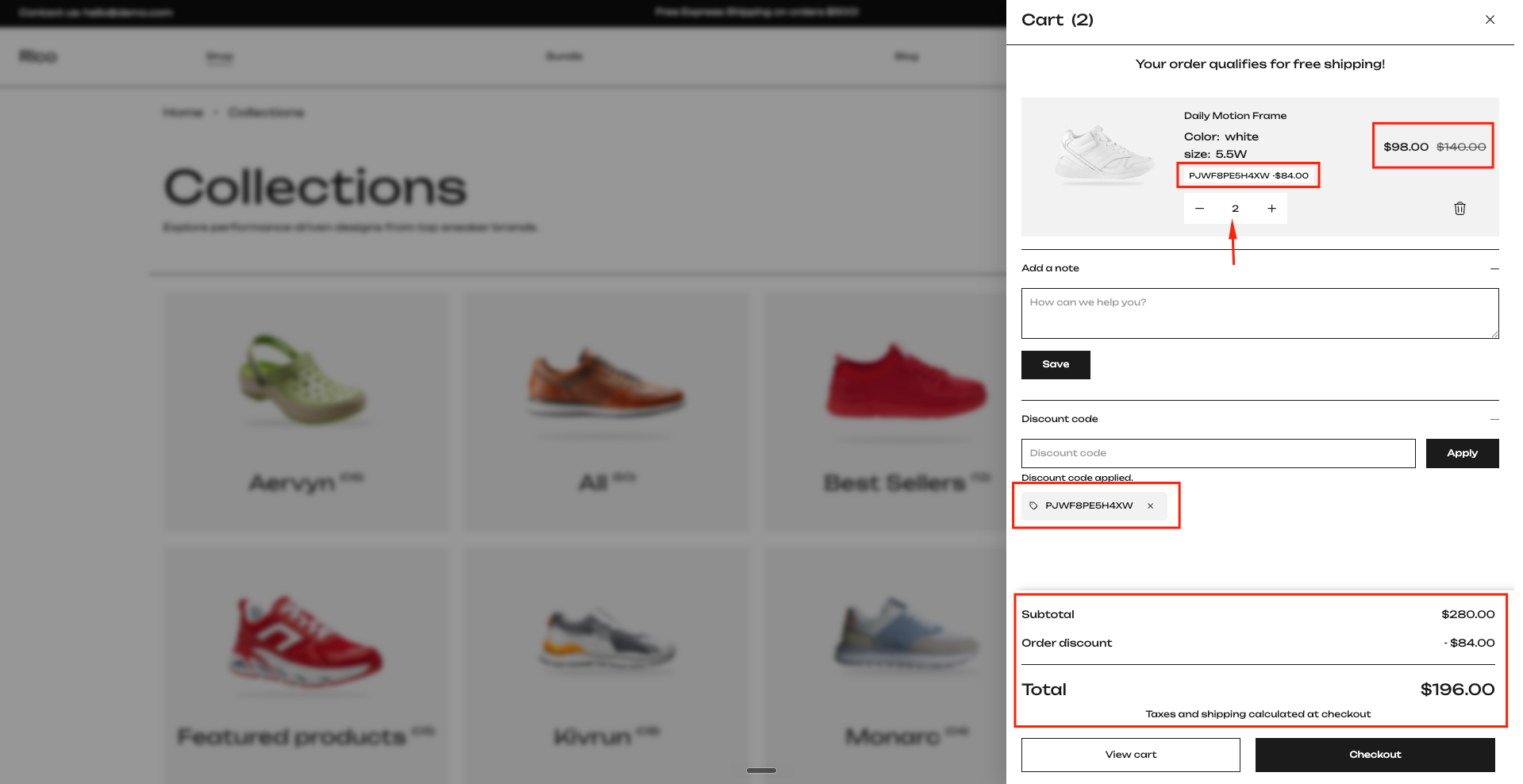Viewport: 1523px width, 784px height.
Task: Open the Featured products collection card
Action: pyautogui.click(x=306, y=665)
